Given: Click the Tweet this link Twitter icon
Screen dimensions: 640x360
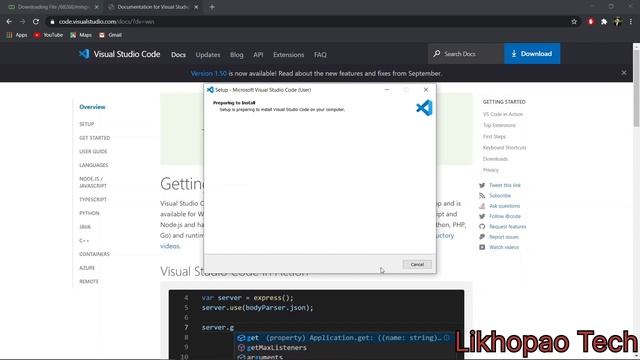Looking at the screenshot, I should (x=482, y=185).
